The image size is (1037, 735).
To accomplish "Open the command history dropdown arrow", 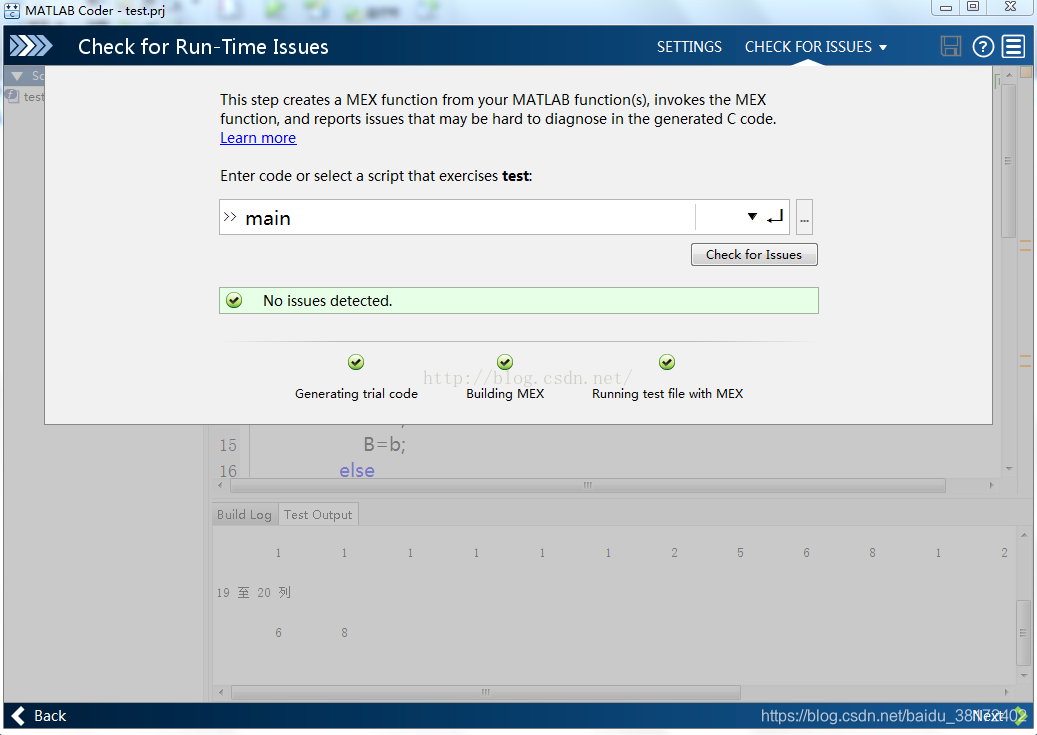I will pyautogui.click(x=752, y=217).
